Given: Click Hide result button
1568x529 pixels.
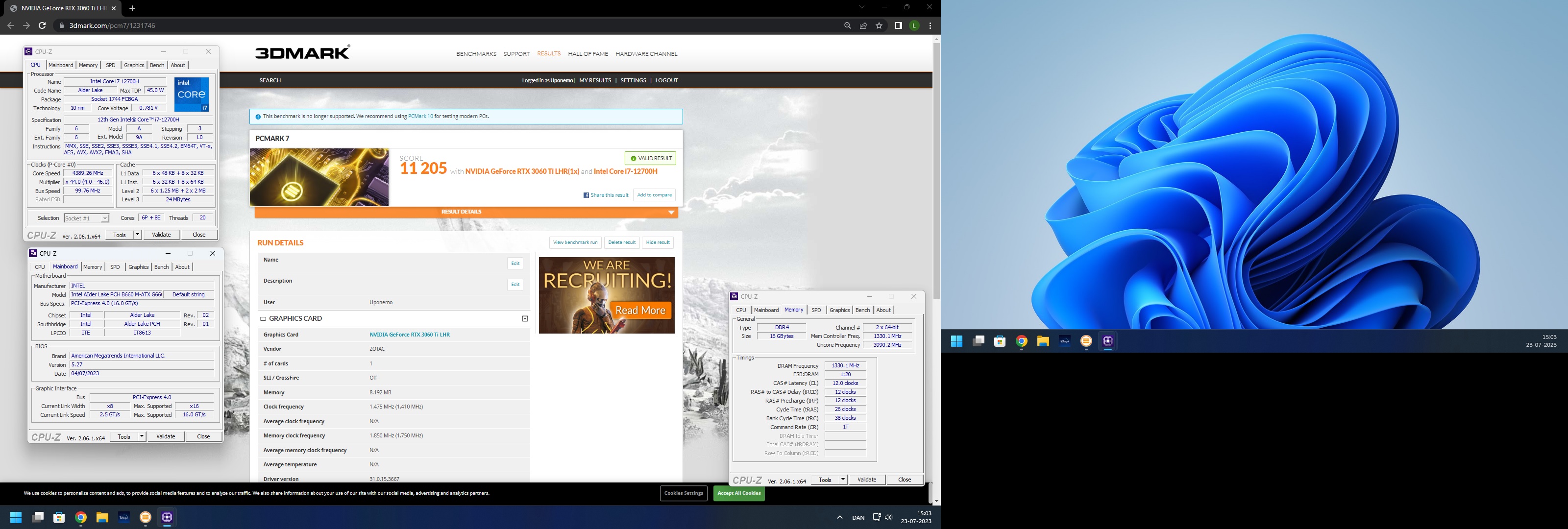Looking at the screenshot, I should coord(658,242).
